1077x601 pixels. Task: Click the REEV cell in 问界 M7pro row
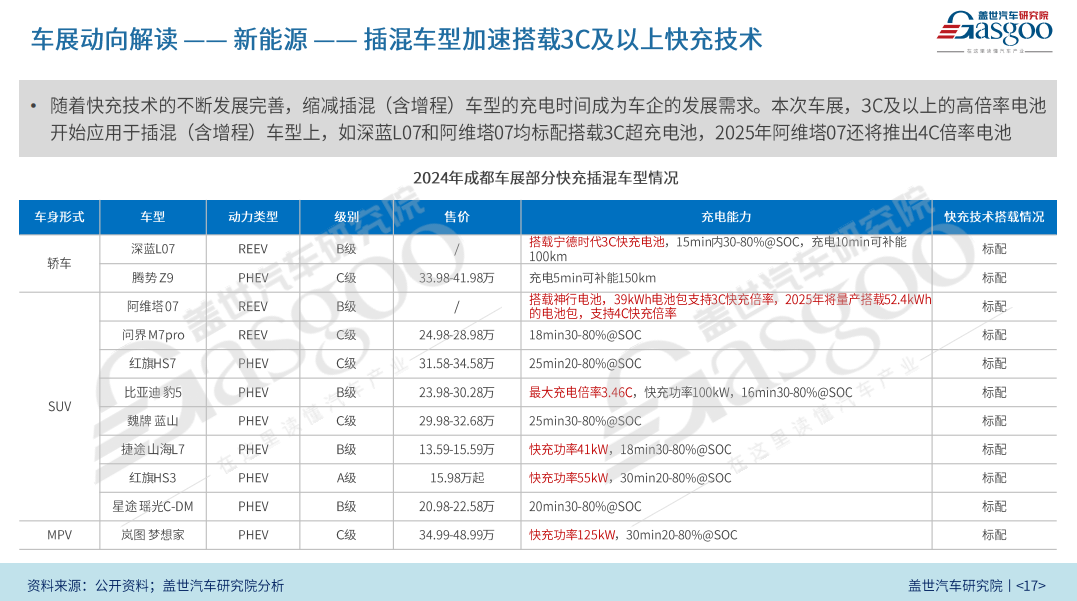(253, 335)
